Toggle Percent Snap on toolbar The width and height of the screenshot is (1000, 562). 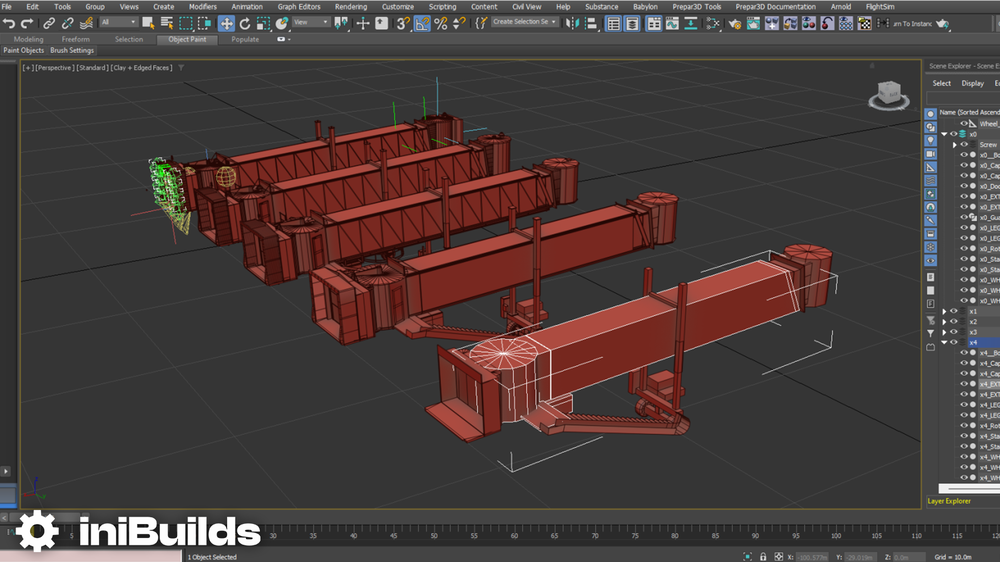[440, 23]
